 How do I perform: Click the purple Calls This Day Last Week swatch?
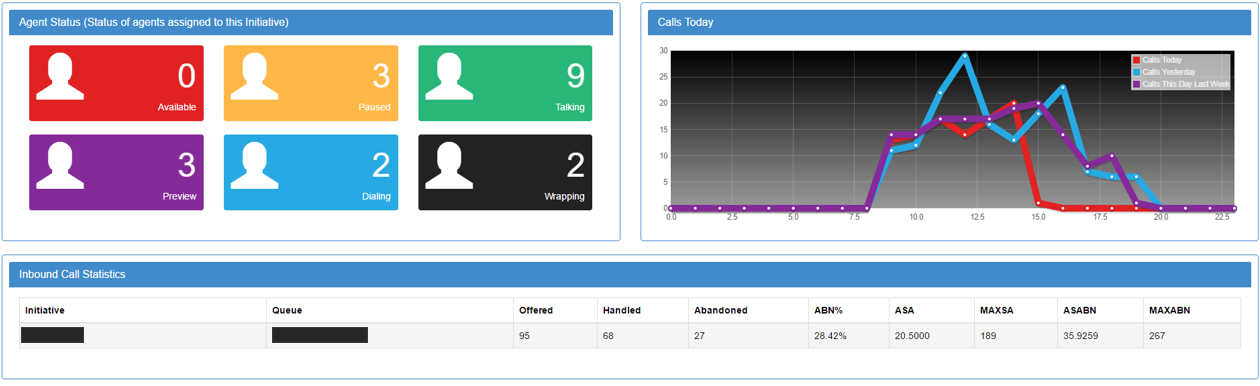click(x=1136, y=84)
